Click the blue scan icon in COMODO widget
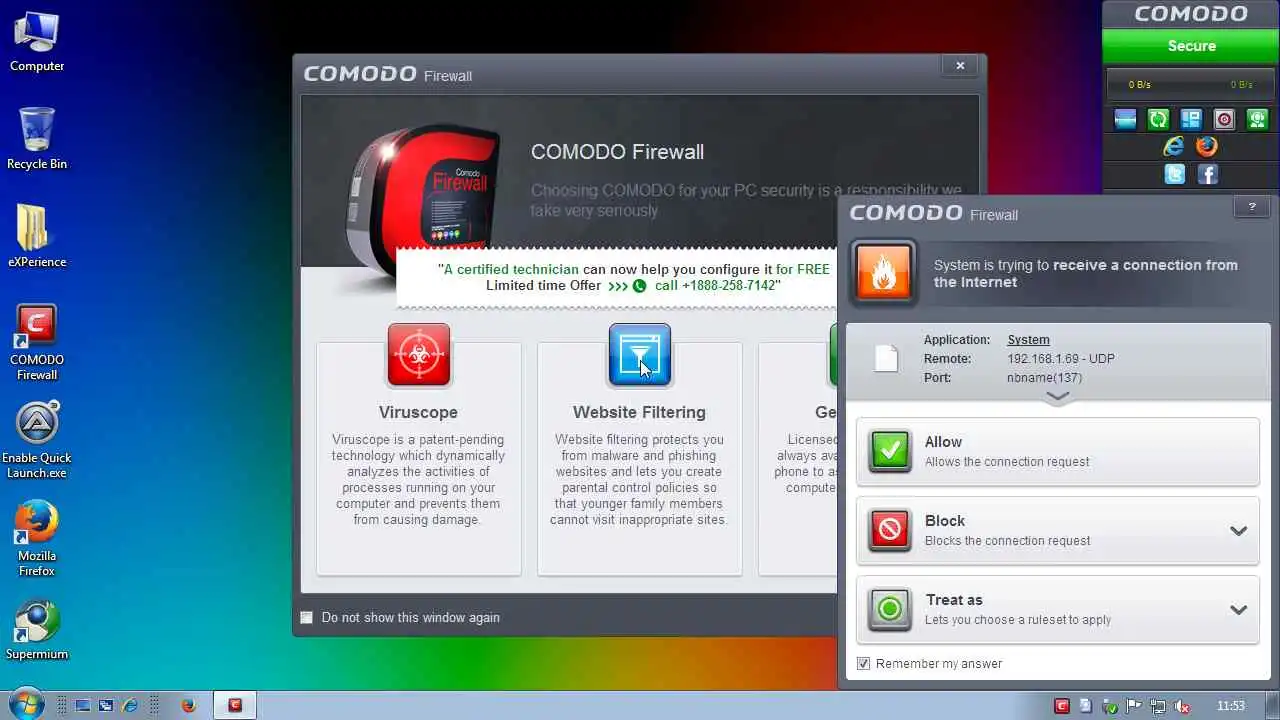 click(1125, 120)
